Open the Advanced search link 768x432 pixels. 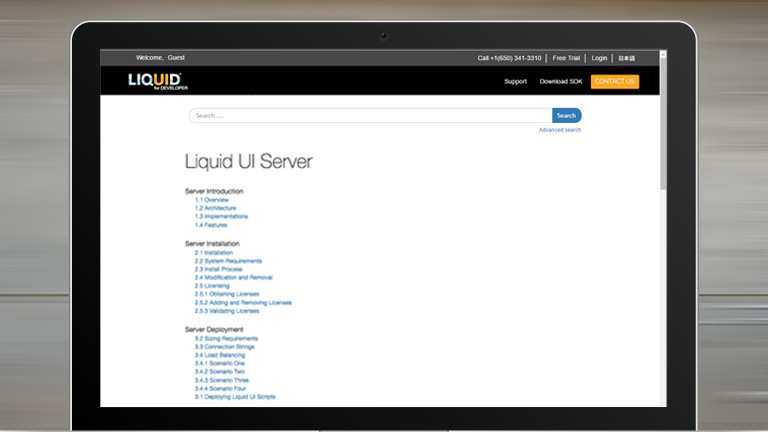tap(559, 130)
